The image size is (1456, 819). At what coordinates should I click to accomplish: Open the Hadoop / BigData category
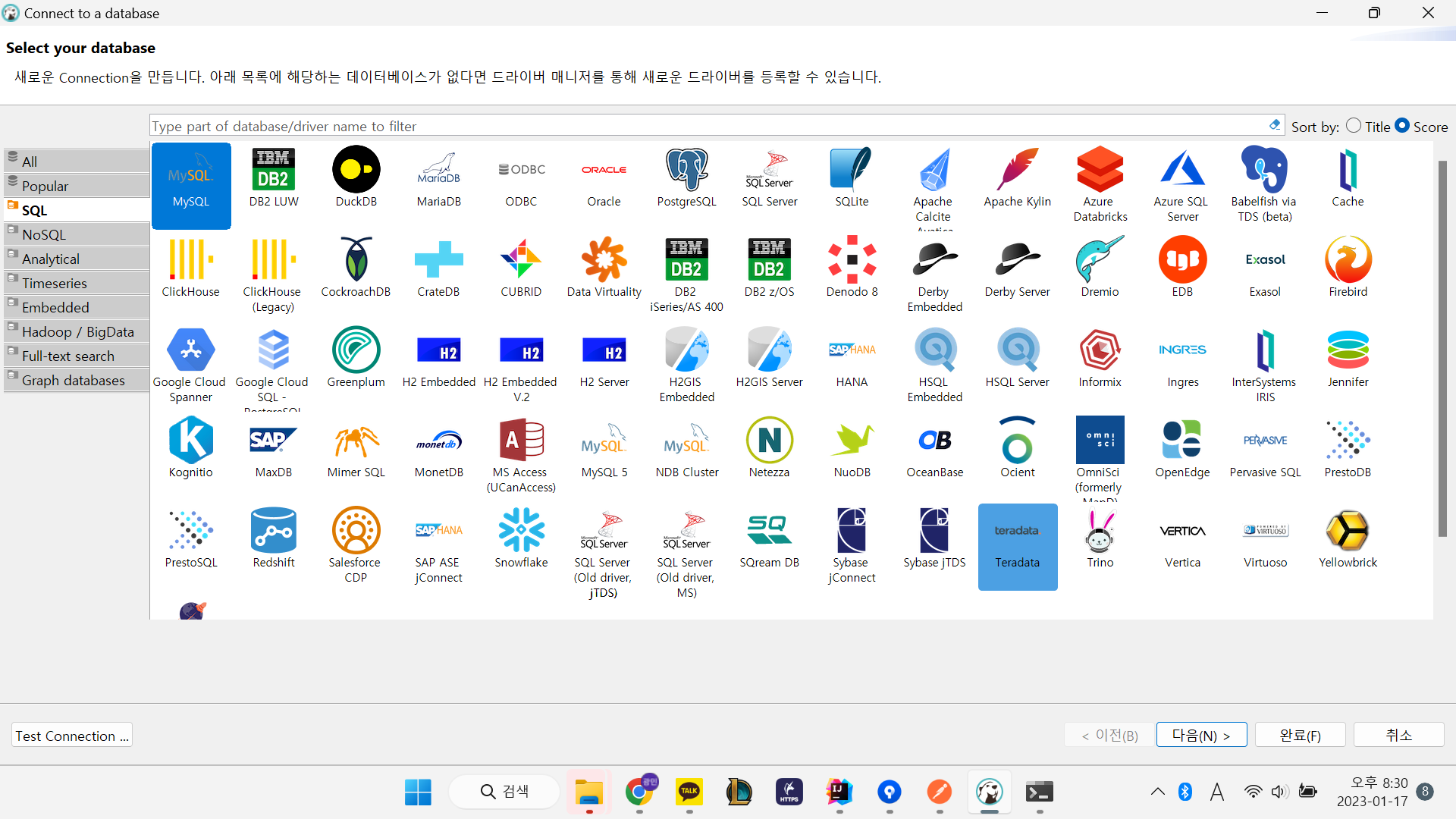(x=76, y=331)
